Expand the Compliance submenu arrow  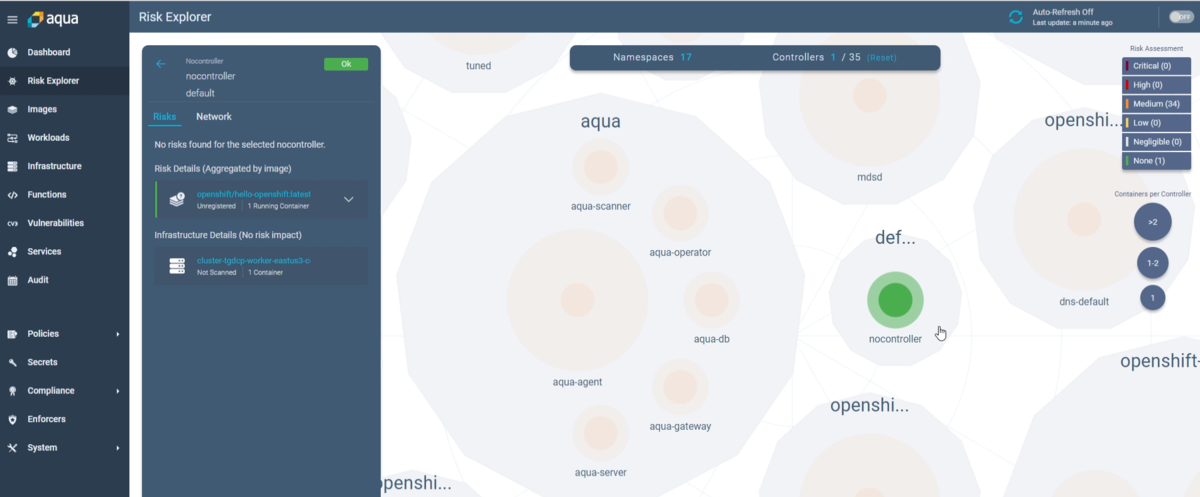[118, 391]
